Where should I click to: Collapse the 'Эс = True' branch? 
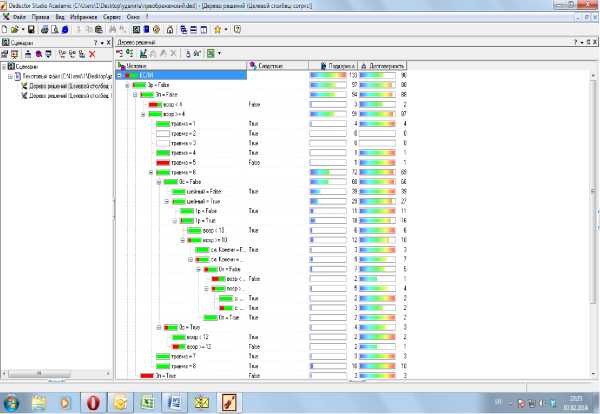[159, 326]
